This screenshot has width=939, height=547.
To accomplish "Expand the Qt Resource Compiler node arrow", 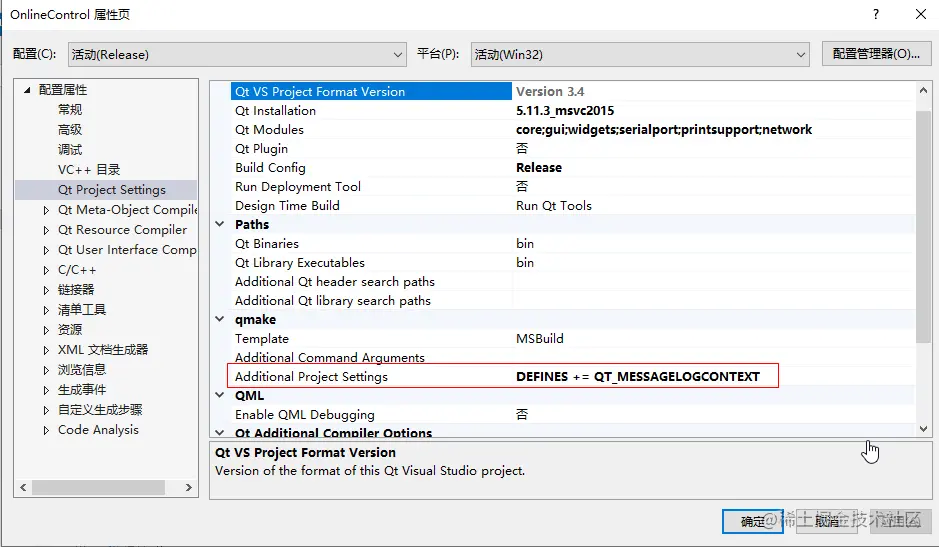I will (x=46, y=229).
